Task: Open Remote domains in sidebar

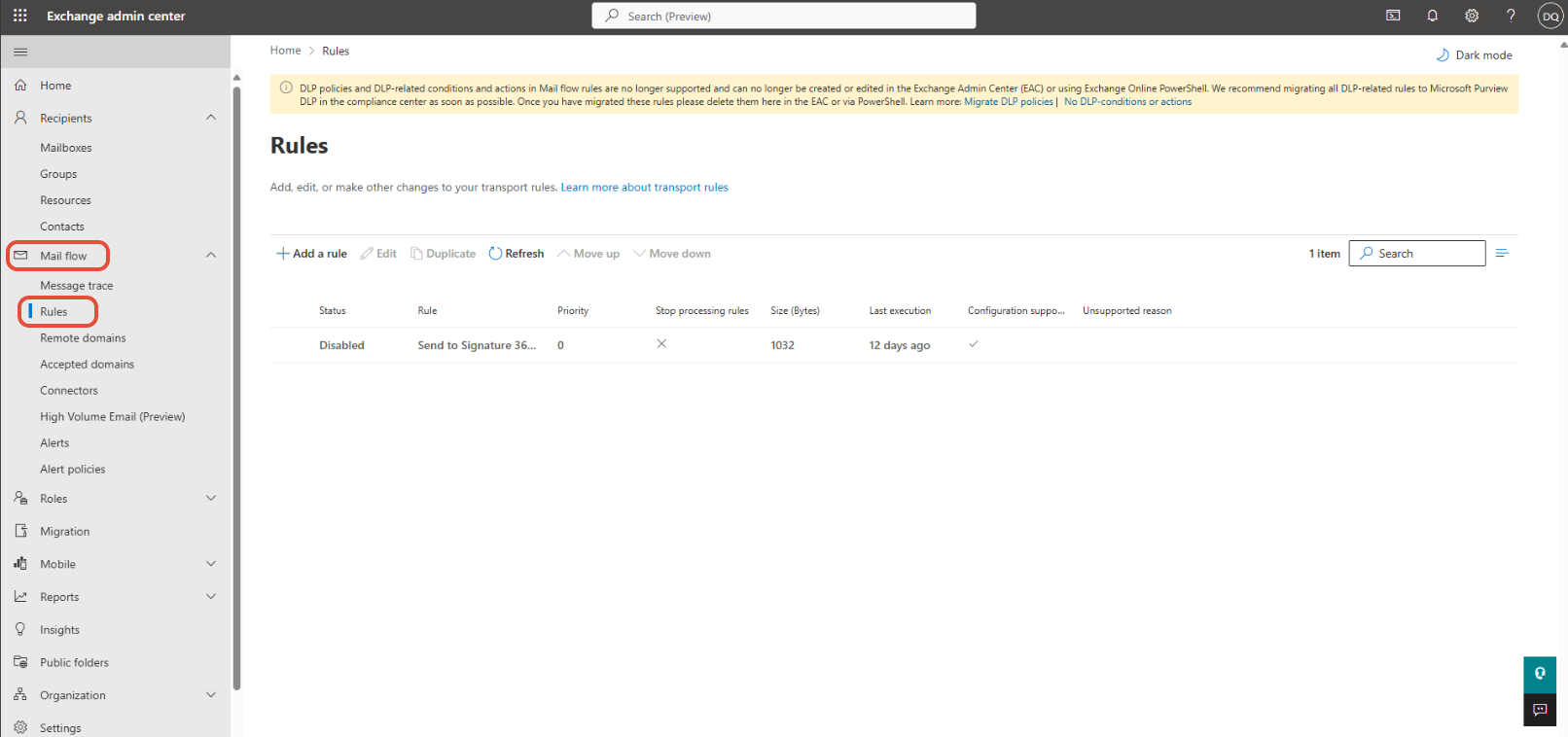Action: click(83, 338)
